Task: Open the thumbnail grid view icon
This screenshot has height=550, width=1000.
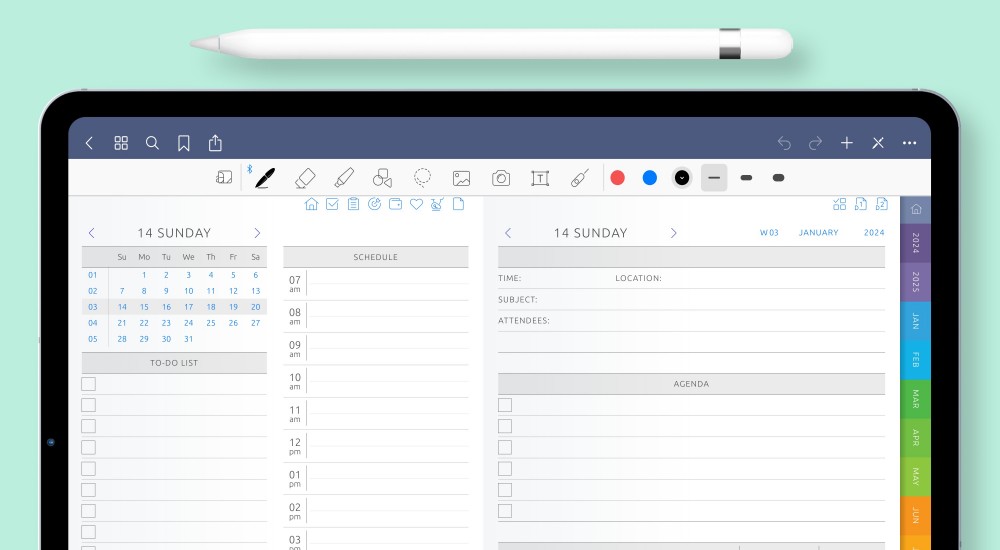Action: coord(121,143)
